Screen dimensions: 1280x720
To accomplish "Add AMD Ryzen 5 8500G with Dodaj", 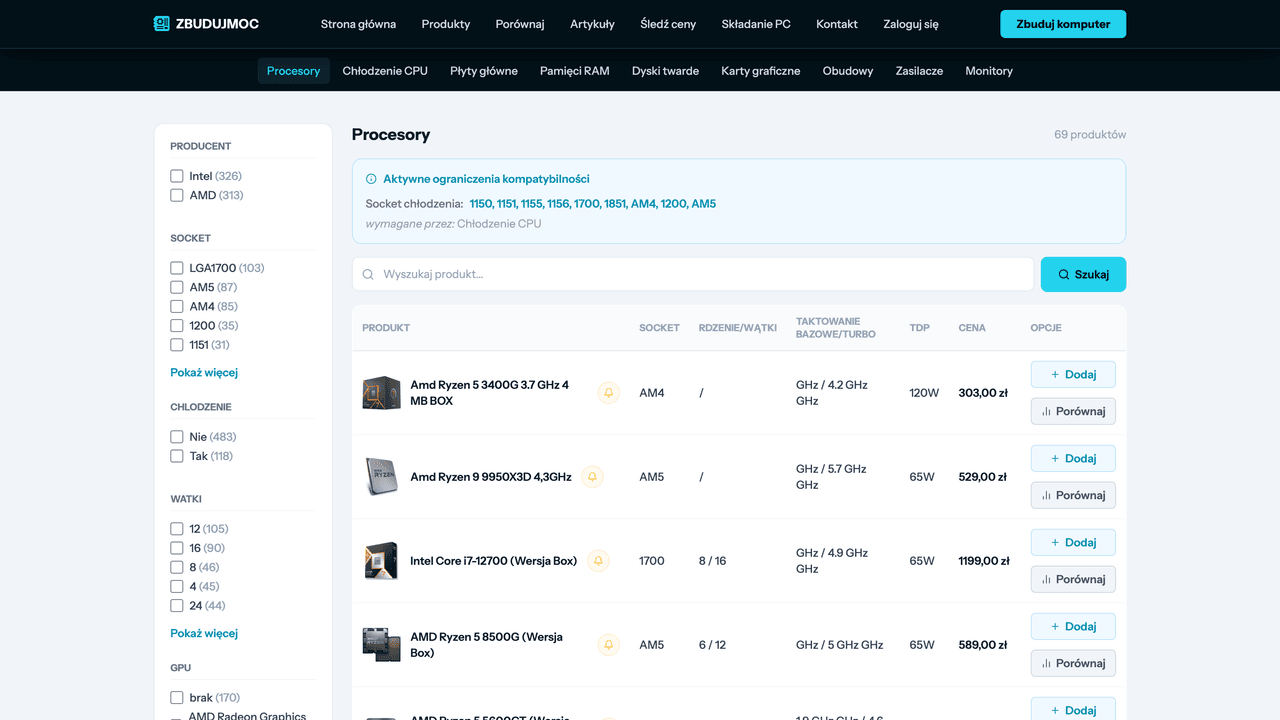I will pyautogui.click(x=1073, y=627).
